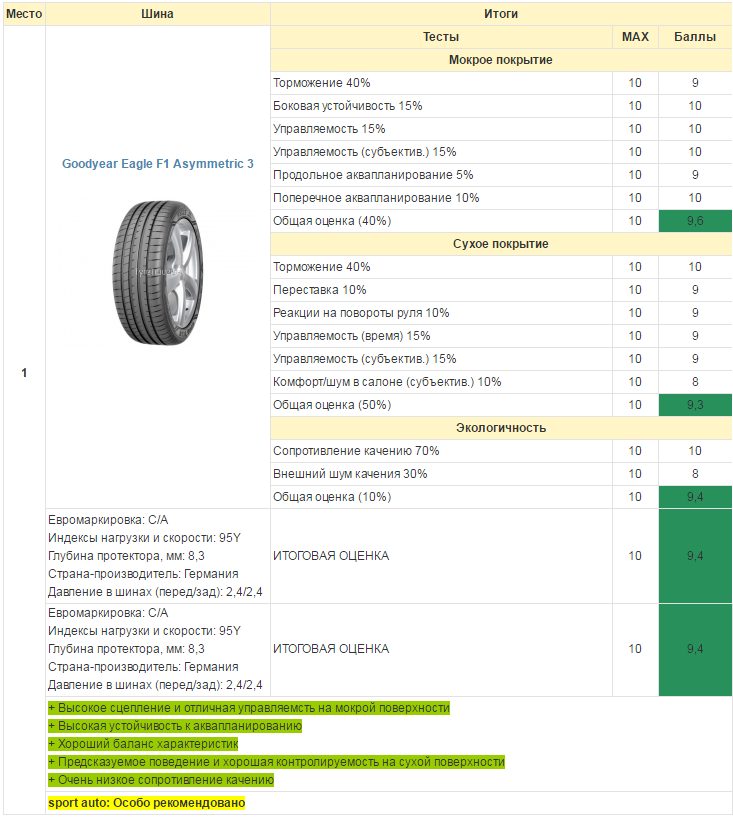Click the 'Общая оценка (10%)' row label
Viewport: 733px width, 819px height.
click(x=332, y=497)
